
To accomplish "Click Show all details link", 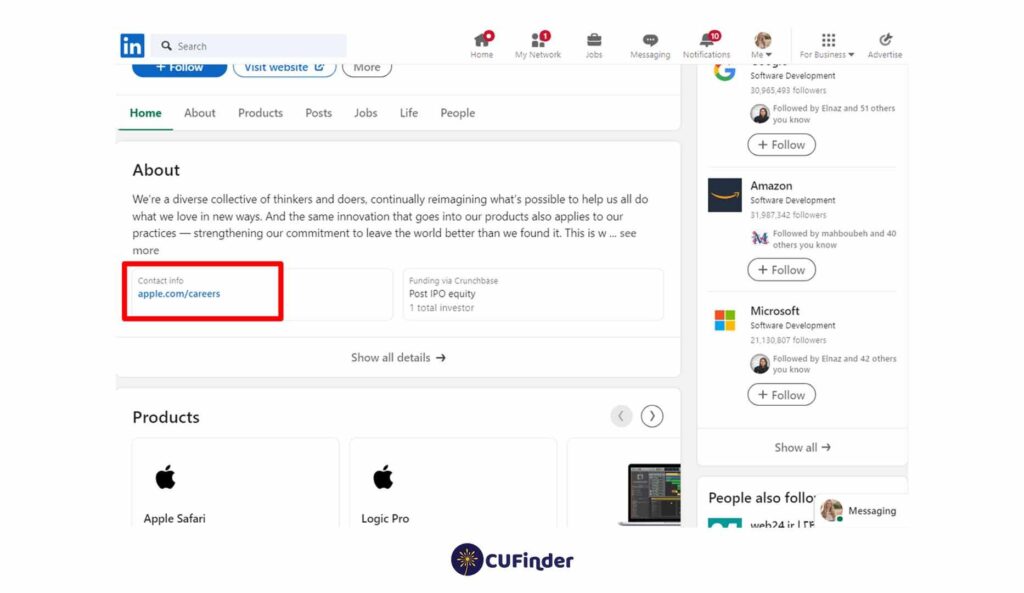I will [x=398, y=358].
